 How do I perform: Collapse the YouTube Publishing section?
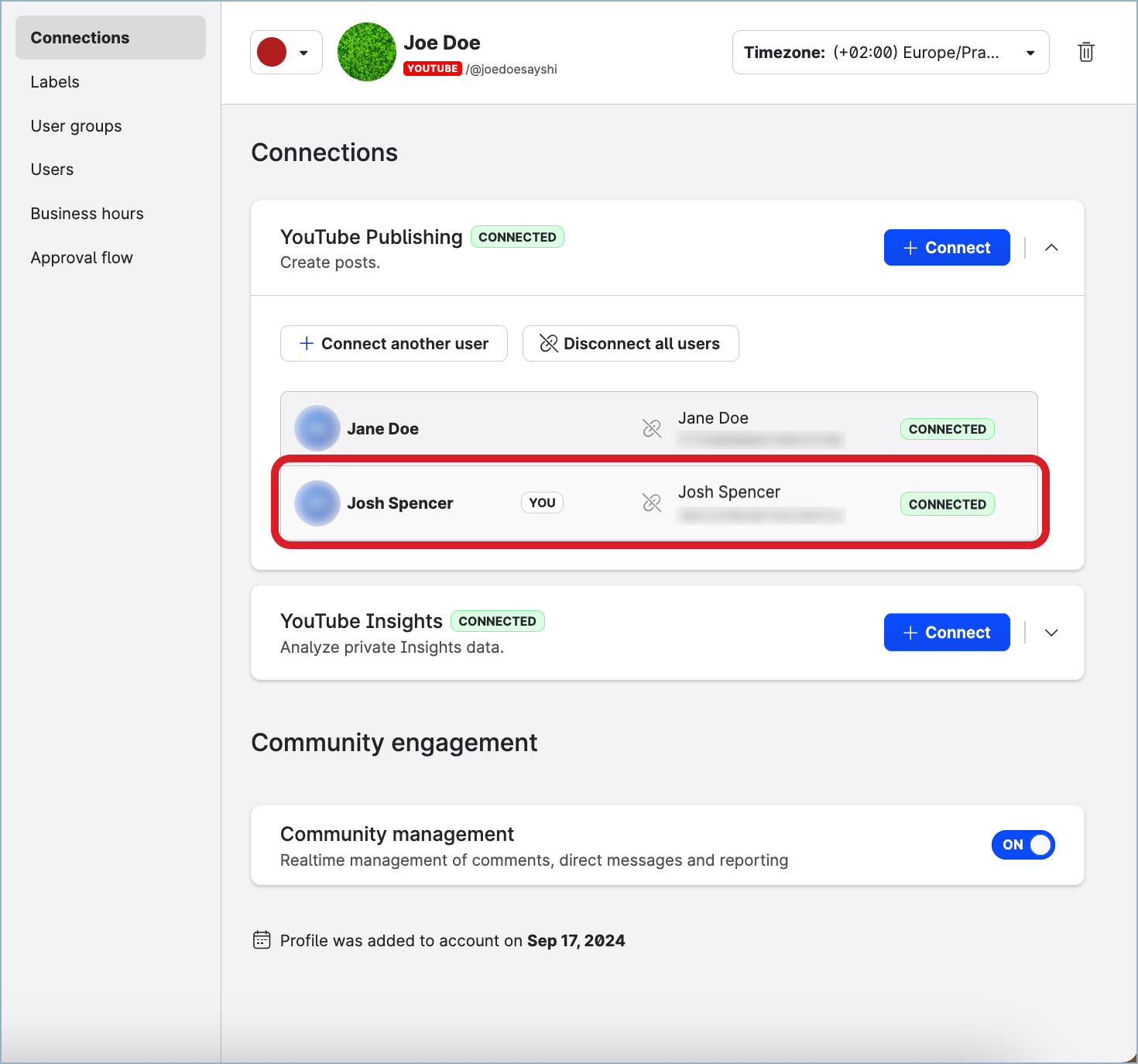[1051, 248]
